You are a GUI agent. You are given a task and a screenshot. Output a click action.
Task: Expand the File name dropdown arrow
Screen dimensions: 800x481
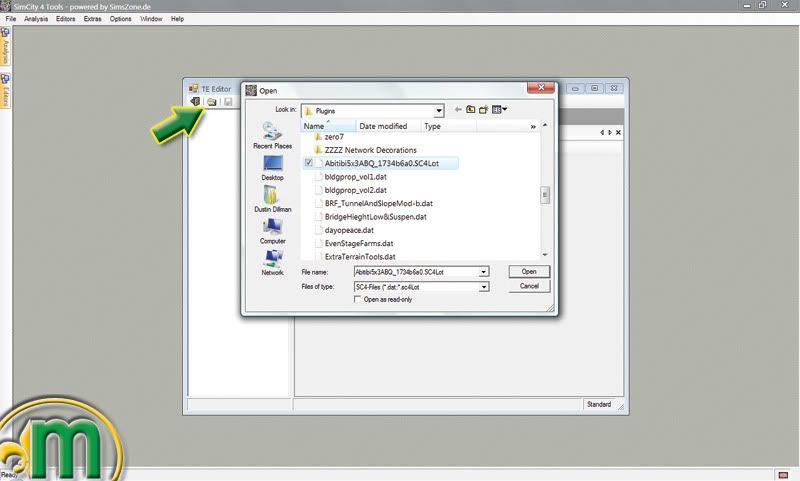[483, 272]
